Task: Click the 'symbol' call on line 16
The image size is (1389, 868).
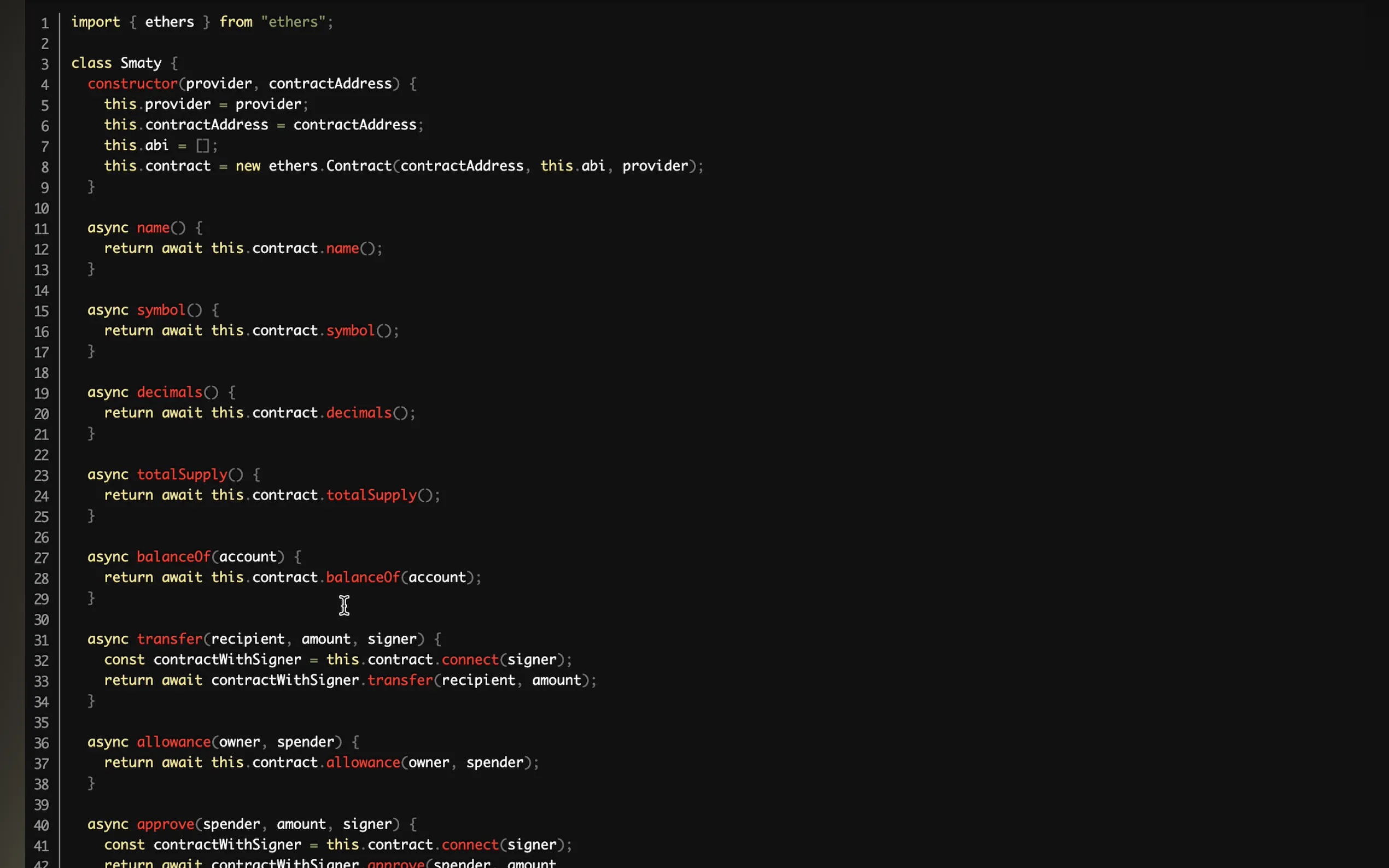Action: (351, 331)
